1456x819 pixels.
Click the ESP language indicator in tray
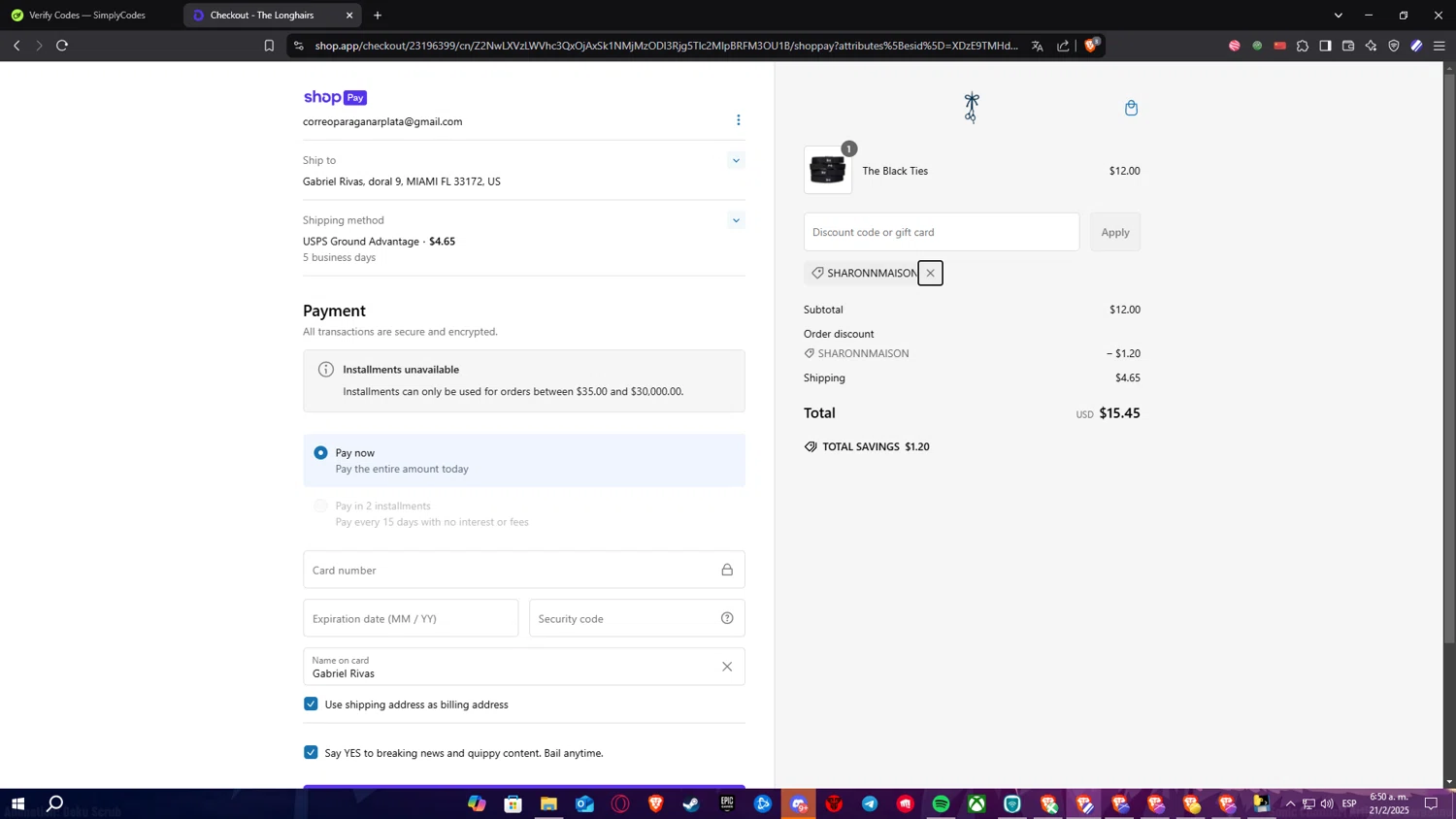click(x=1349, y=803)
